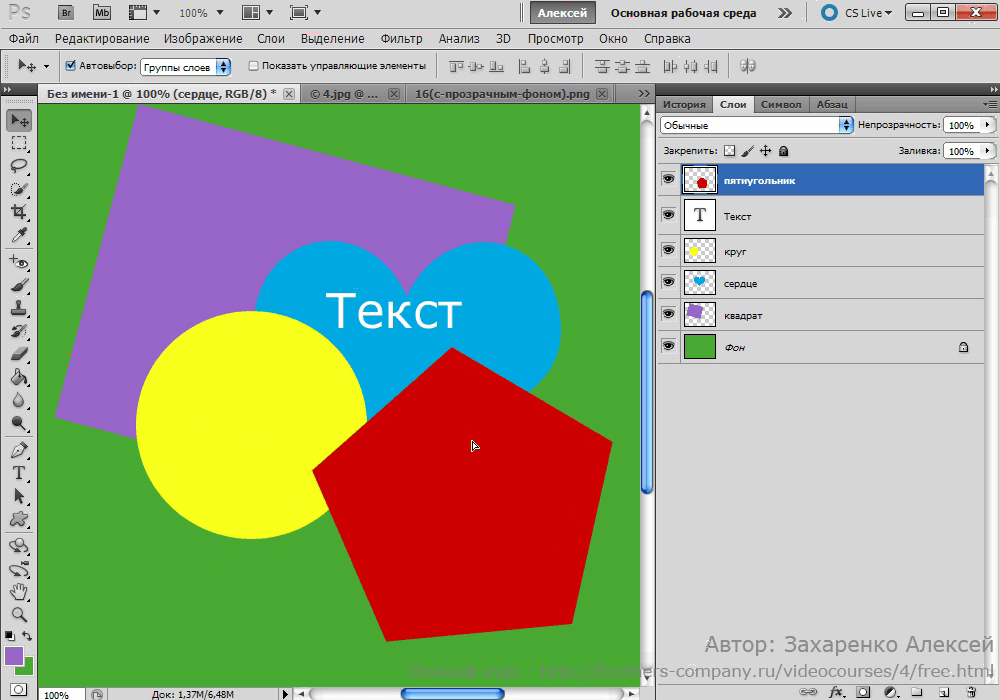Swap foreground and background colors

[x=27, y=636]
